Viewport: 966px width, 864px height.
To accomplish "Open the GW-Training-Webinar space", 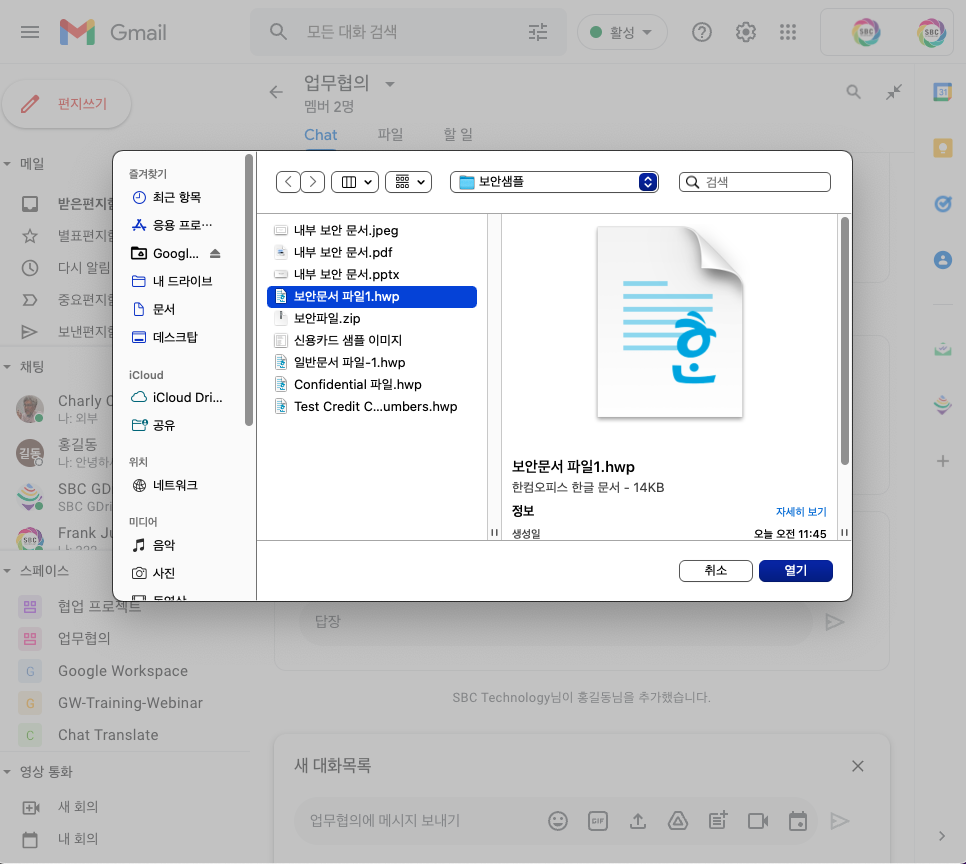I will pyautogui.click(x=130, y=703).
